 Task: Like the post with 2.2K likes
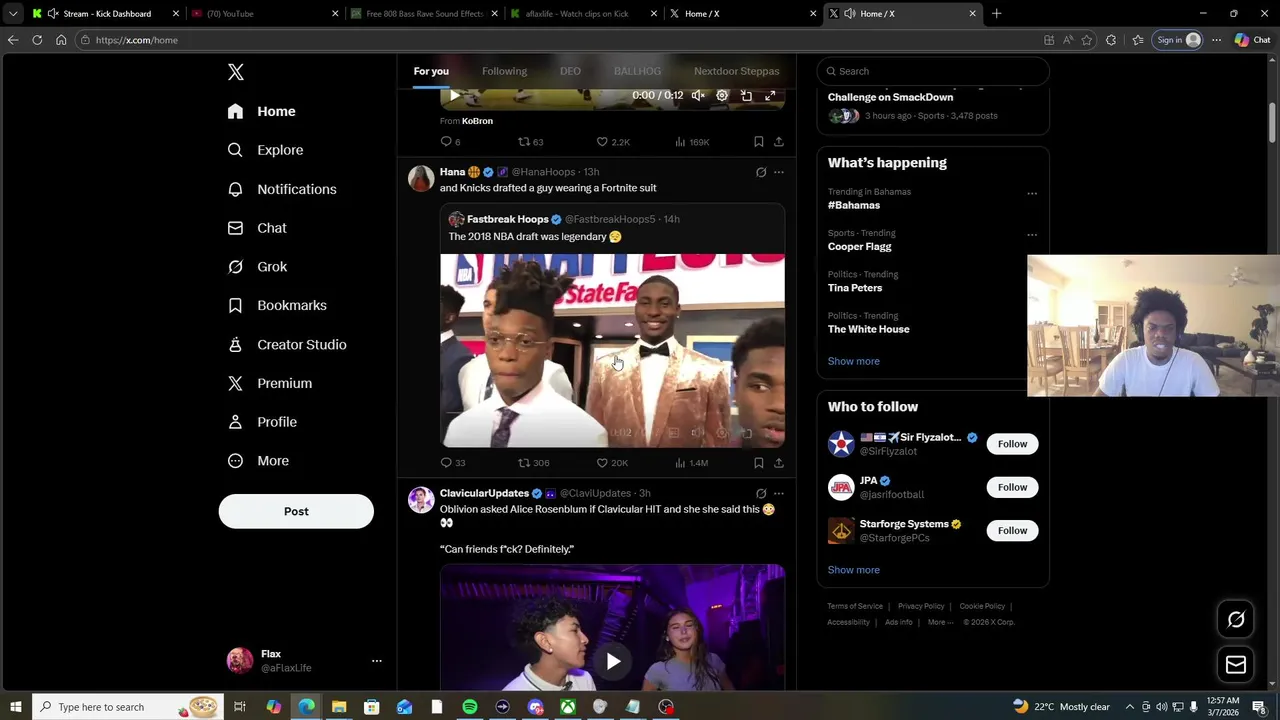coord(612,142)
